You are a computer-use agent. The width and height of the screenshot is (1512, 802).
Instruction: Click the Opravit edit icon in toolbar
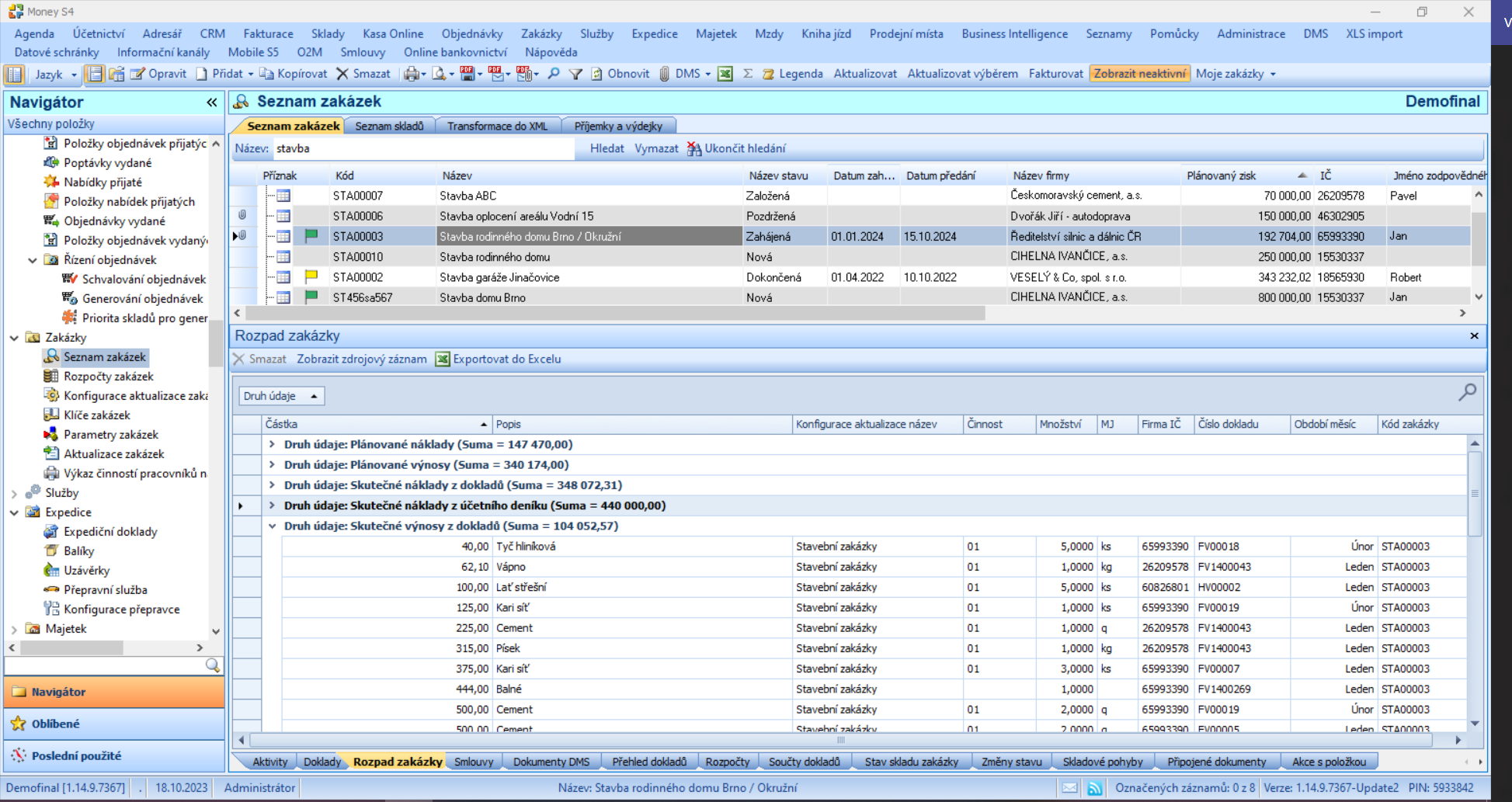tap(138, 74)
